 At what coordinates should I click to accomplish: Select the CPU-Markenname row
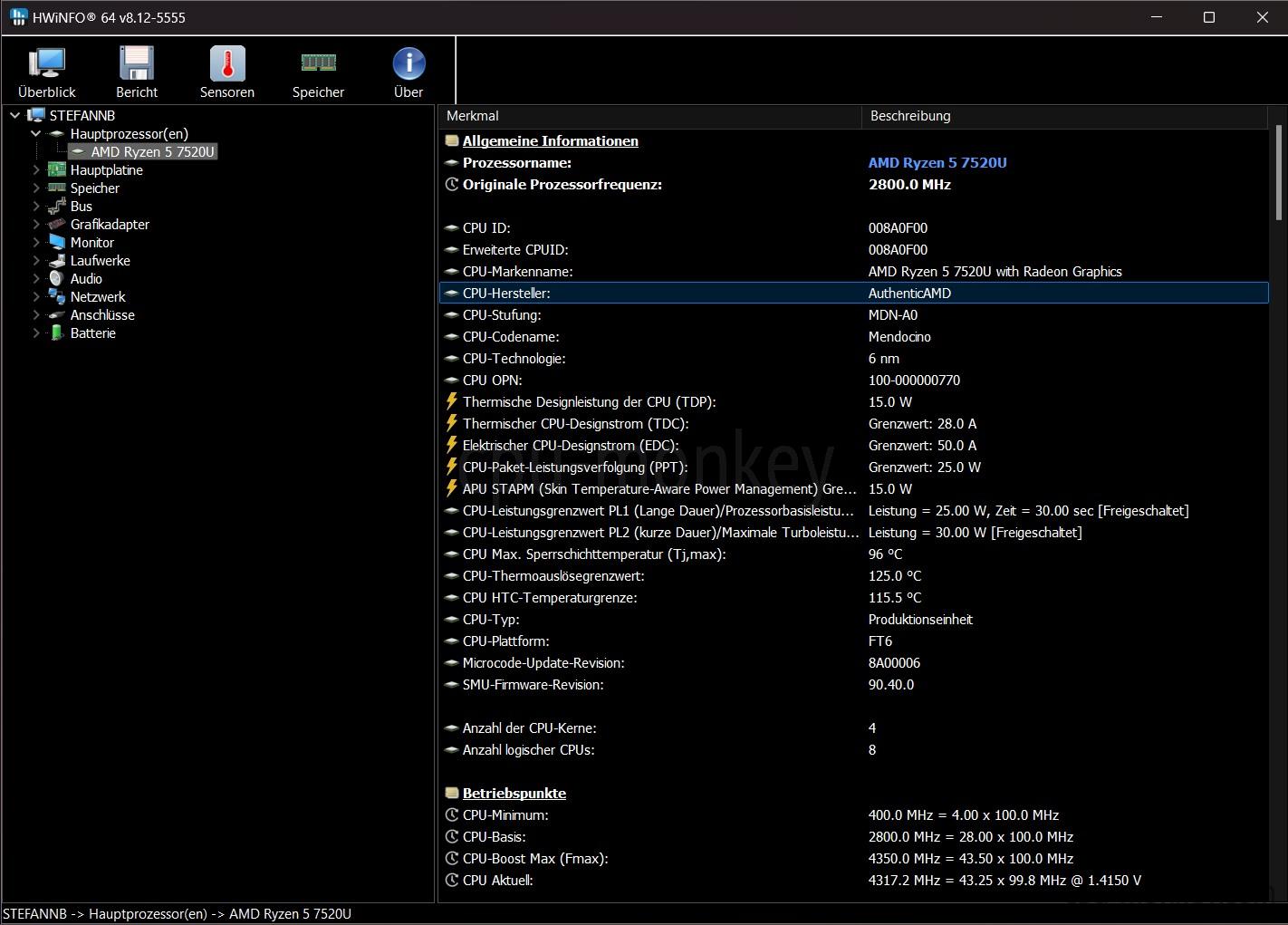coord(853,272)
